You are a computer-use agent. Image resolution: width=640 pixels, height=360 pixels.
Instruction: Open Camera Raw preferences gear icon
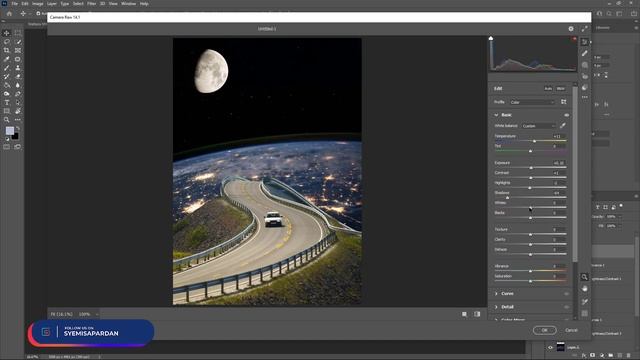click(571, 29)
